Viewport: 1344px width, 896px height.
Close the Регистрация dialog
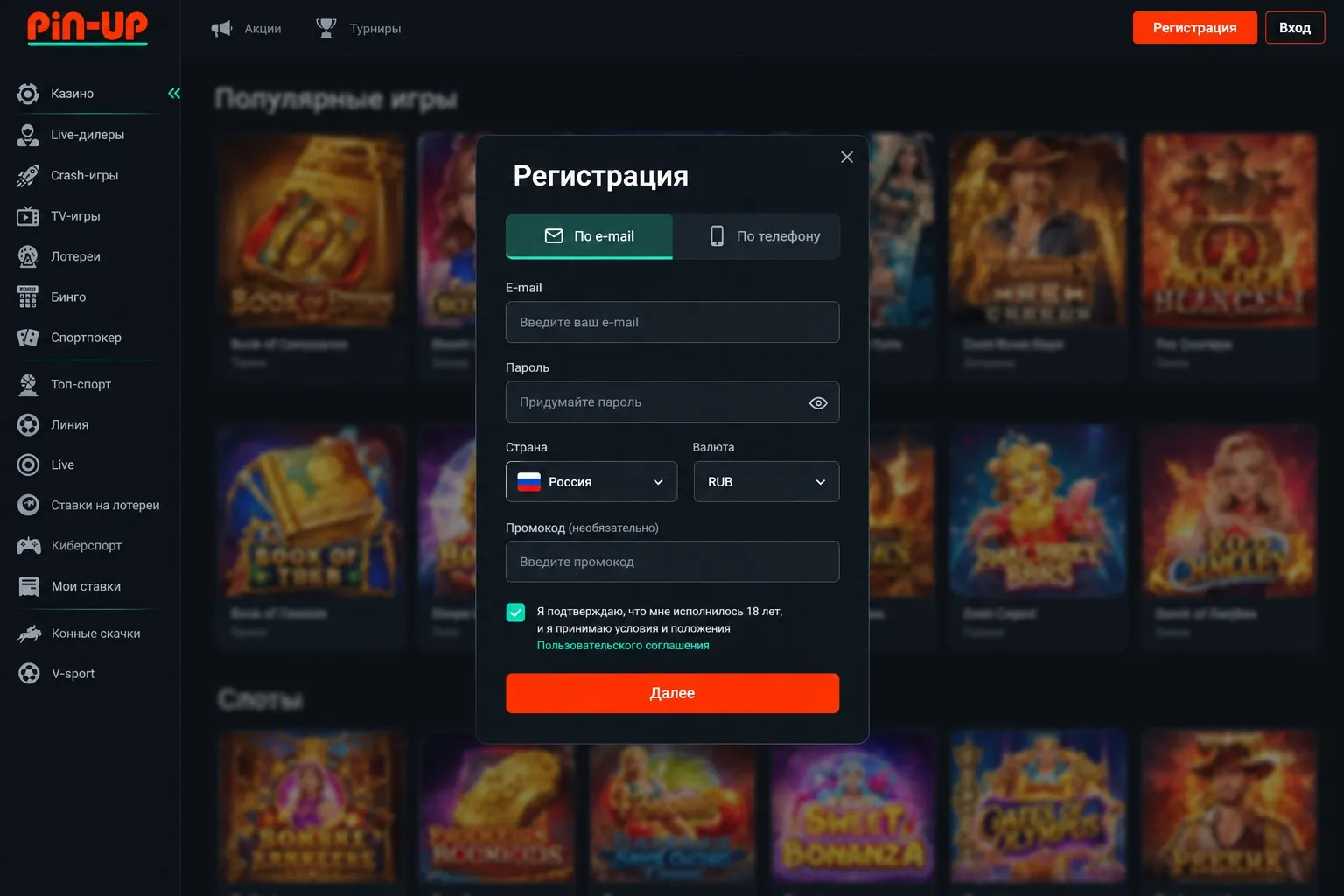[x=847, y=157]
